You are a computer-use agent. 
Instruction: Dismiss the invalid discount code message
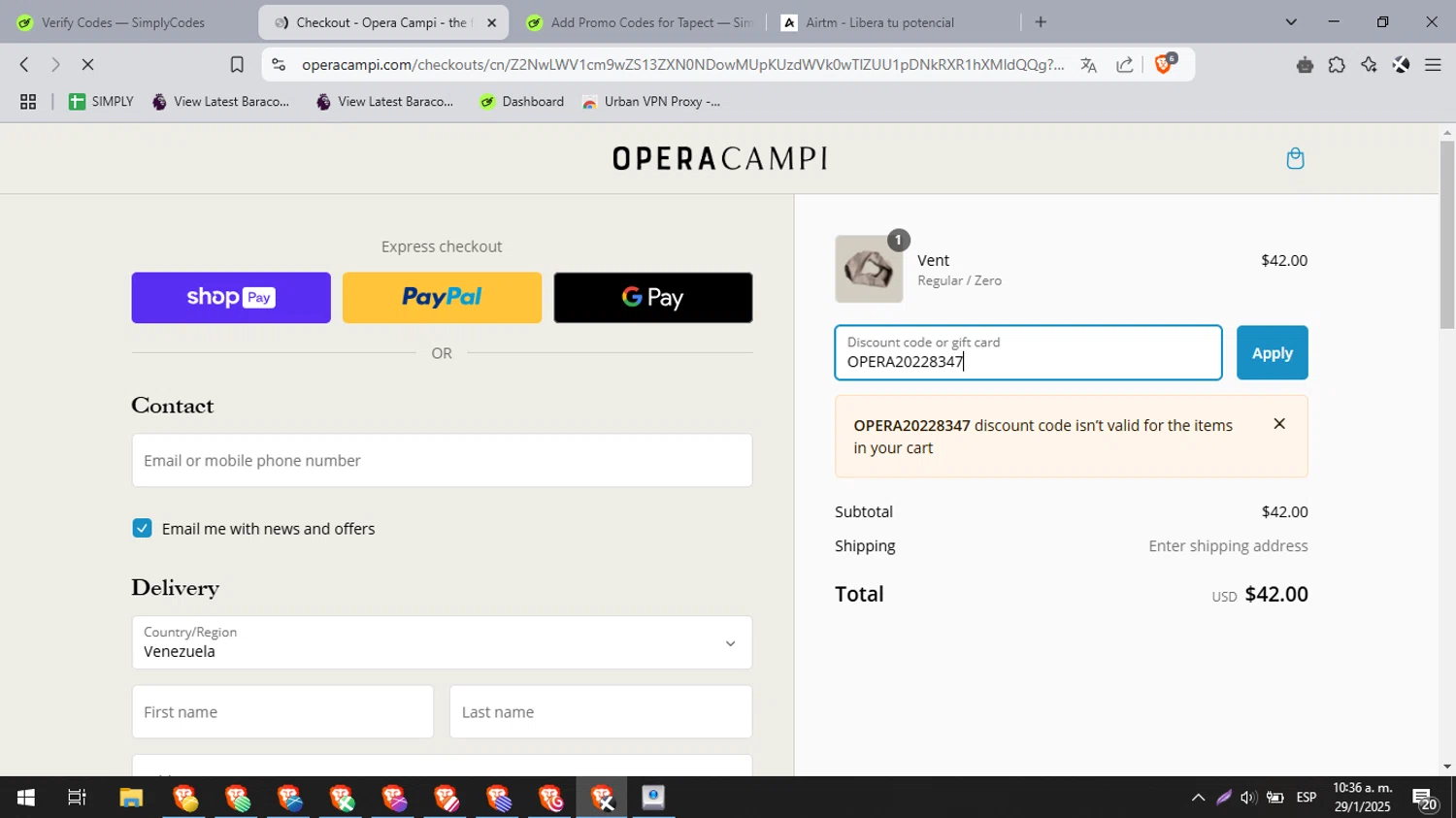coord(1279,424)
